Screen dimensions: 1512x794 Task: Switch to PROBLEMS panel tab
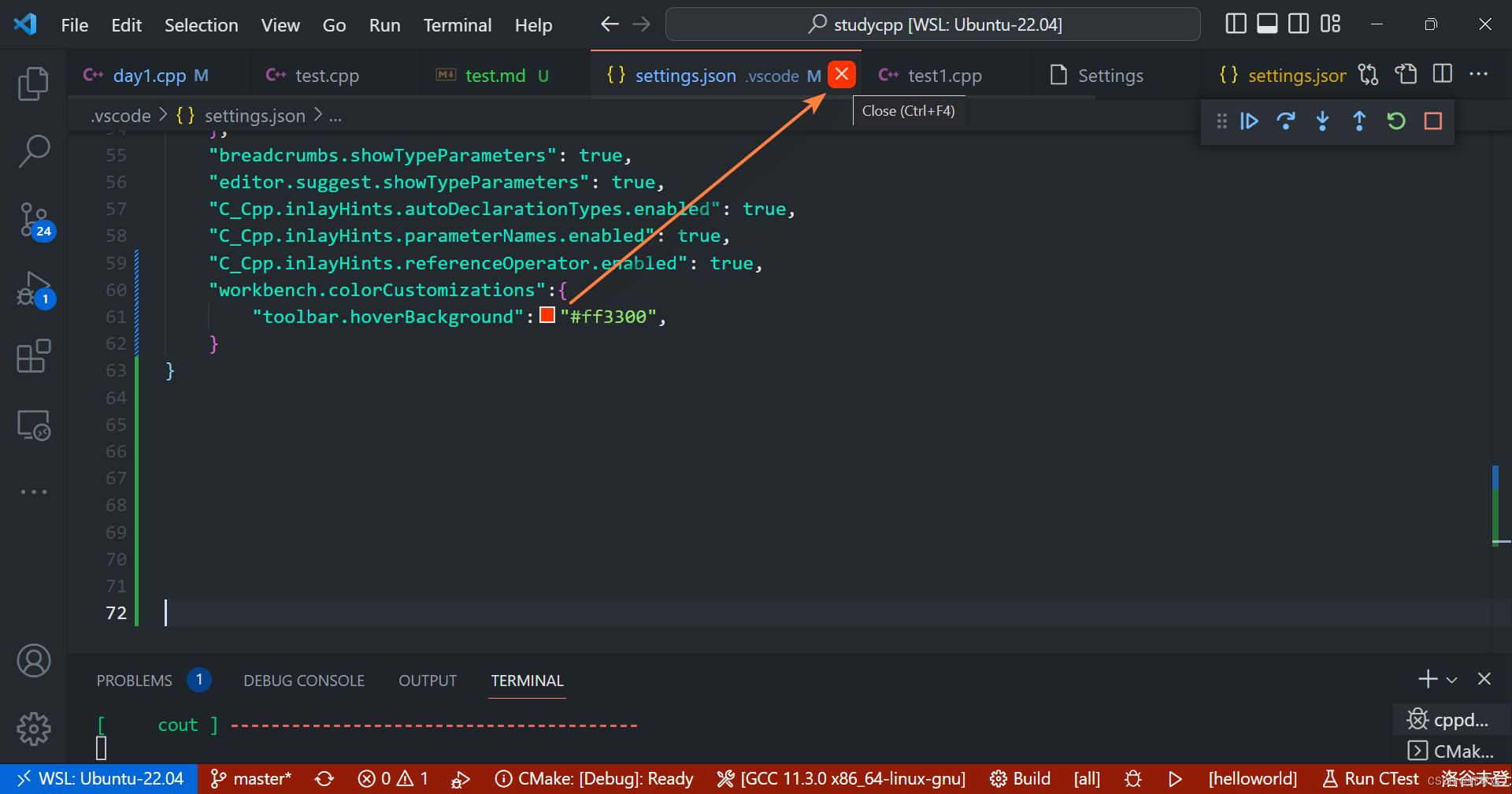coord(135,681)
